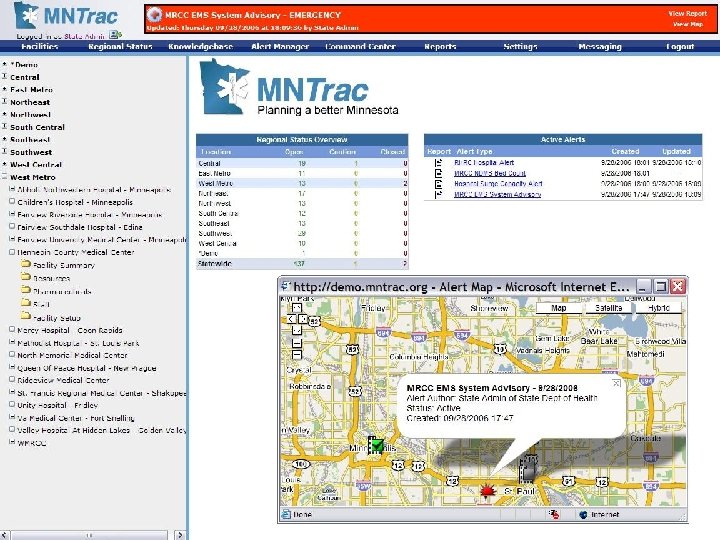Open the Resources folder icon

coord(26,277)
